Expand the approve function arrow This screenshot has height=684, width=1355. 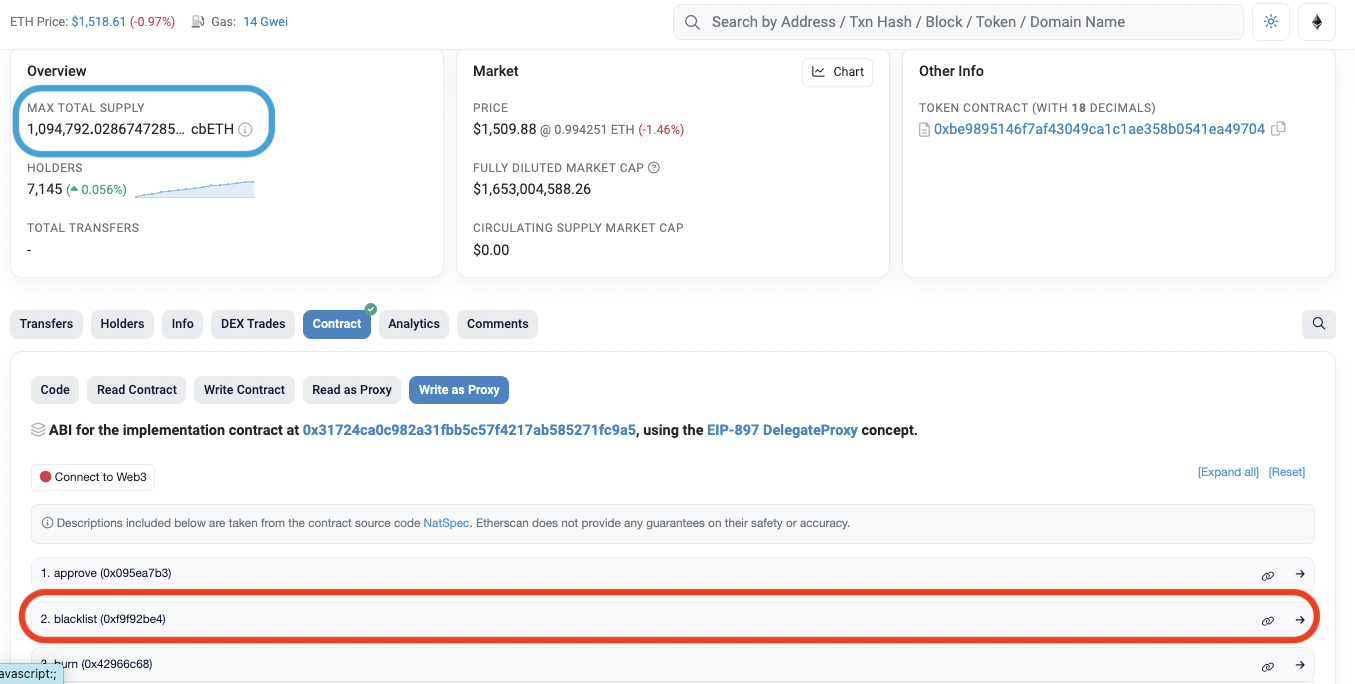(x=1300, y=574)
